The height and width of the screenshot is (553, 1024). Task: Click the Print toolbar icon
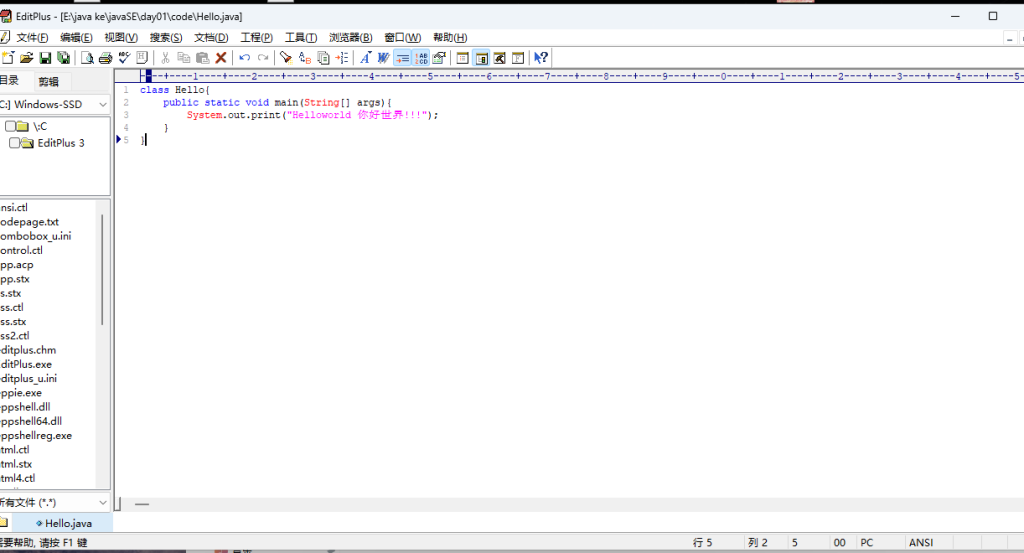[105, 58]
